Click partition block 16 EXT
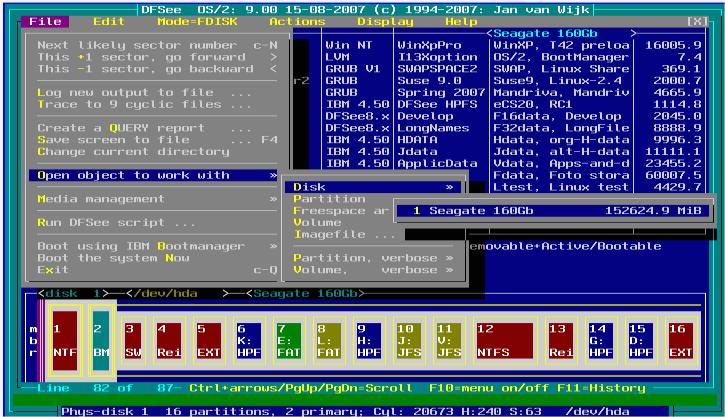Screen dimensions: 725x417 681,341
